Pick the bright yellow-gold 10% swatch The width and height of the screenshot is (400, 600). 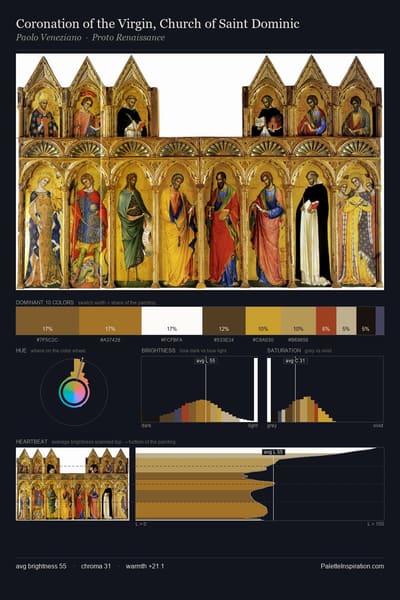point(263,321)
